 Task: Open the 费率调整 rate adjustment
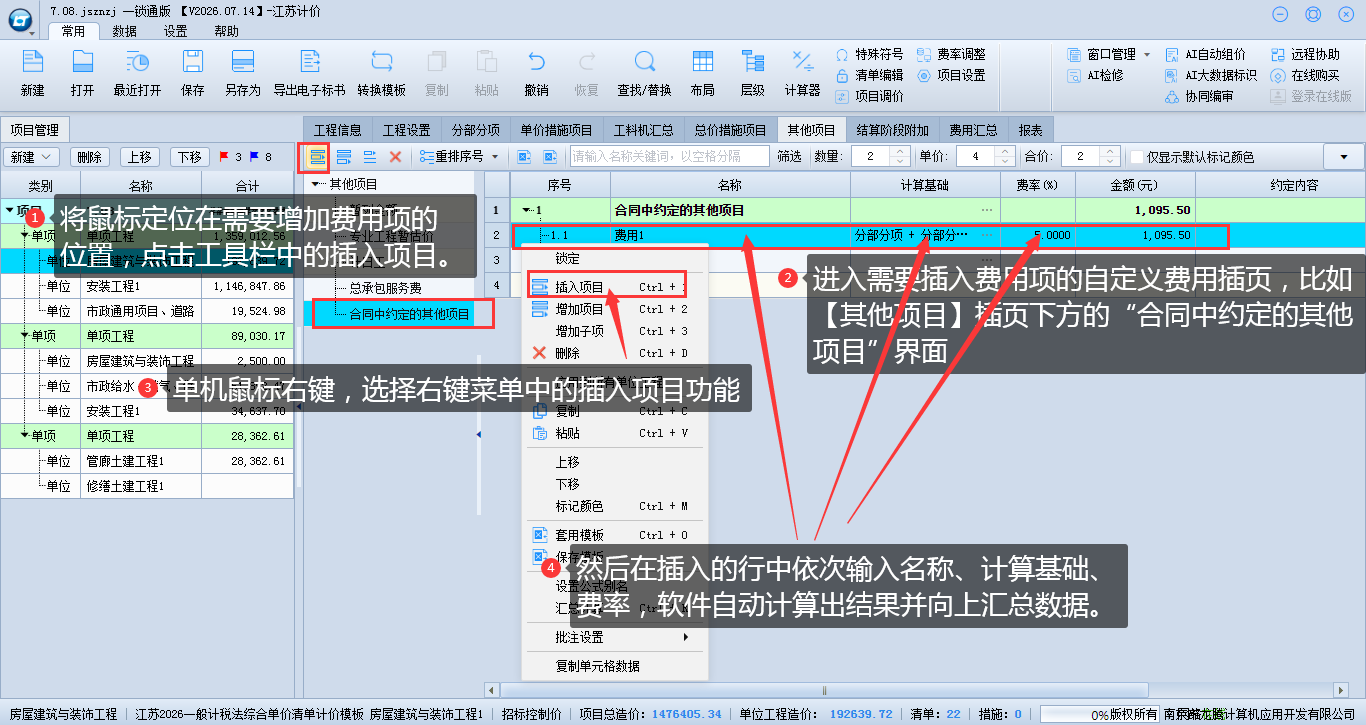[x=951, y=54]
